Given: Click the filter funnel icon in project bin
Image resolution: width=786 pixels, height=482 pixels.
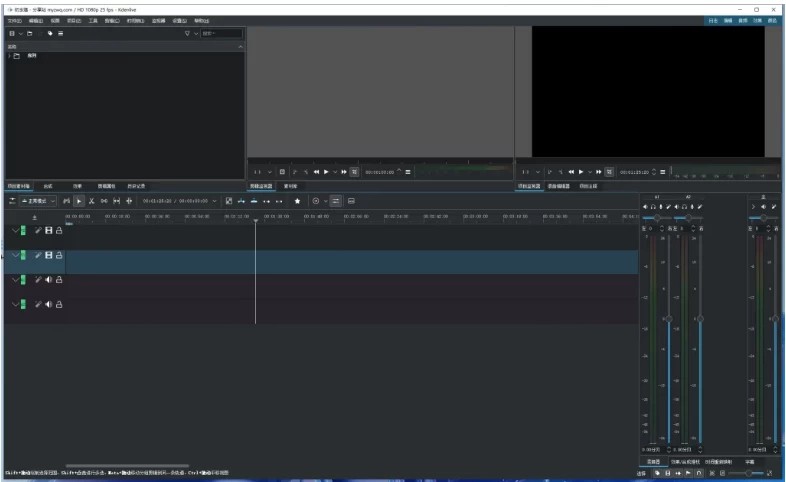Looking at the screenshot, I should pyautogui.click(x=187, y=33).
